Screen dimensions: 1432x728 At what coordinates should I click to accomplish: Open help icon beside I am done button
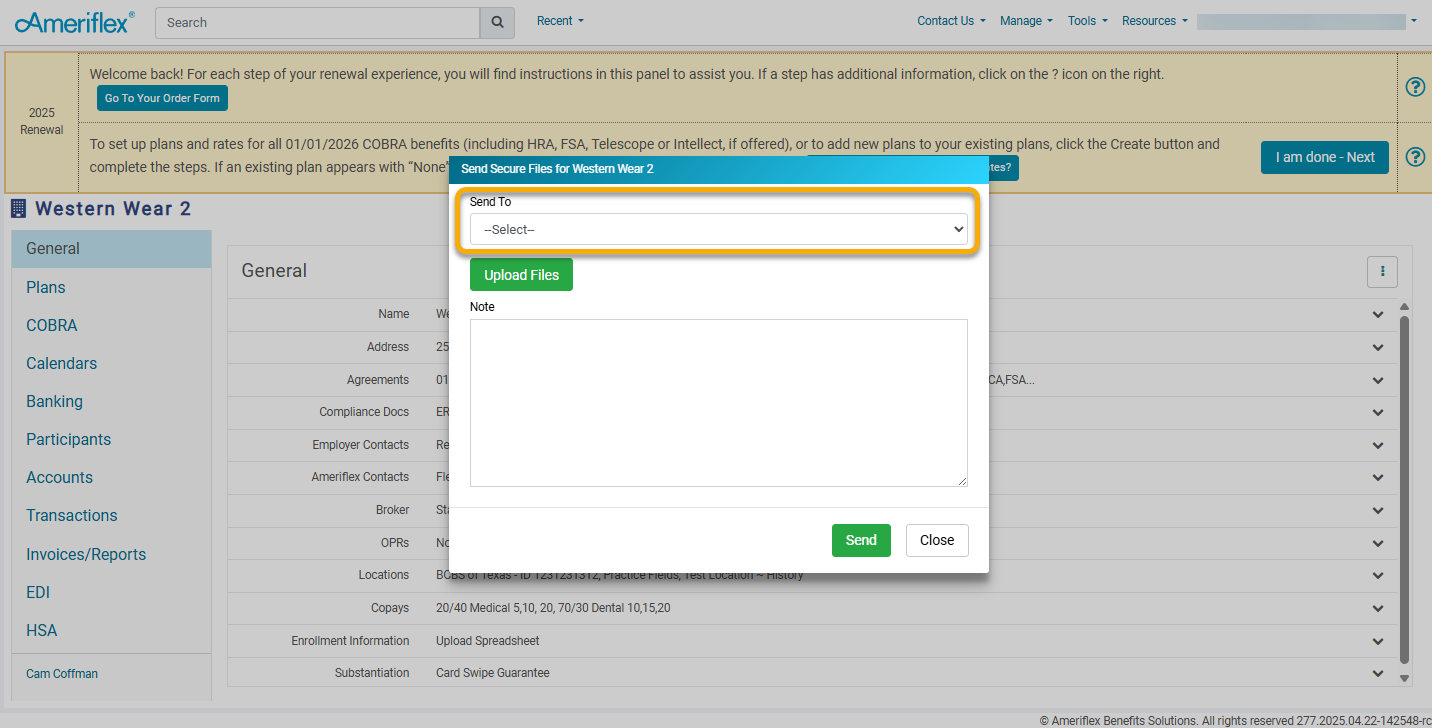[x=1415, y=157]
